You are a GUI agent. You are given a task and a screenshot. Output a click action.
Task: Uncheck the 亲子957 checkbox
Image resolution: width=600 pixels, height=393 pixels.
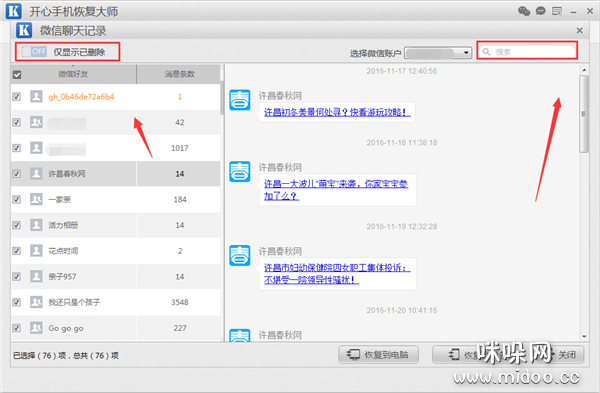coord(16,276)
